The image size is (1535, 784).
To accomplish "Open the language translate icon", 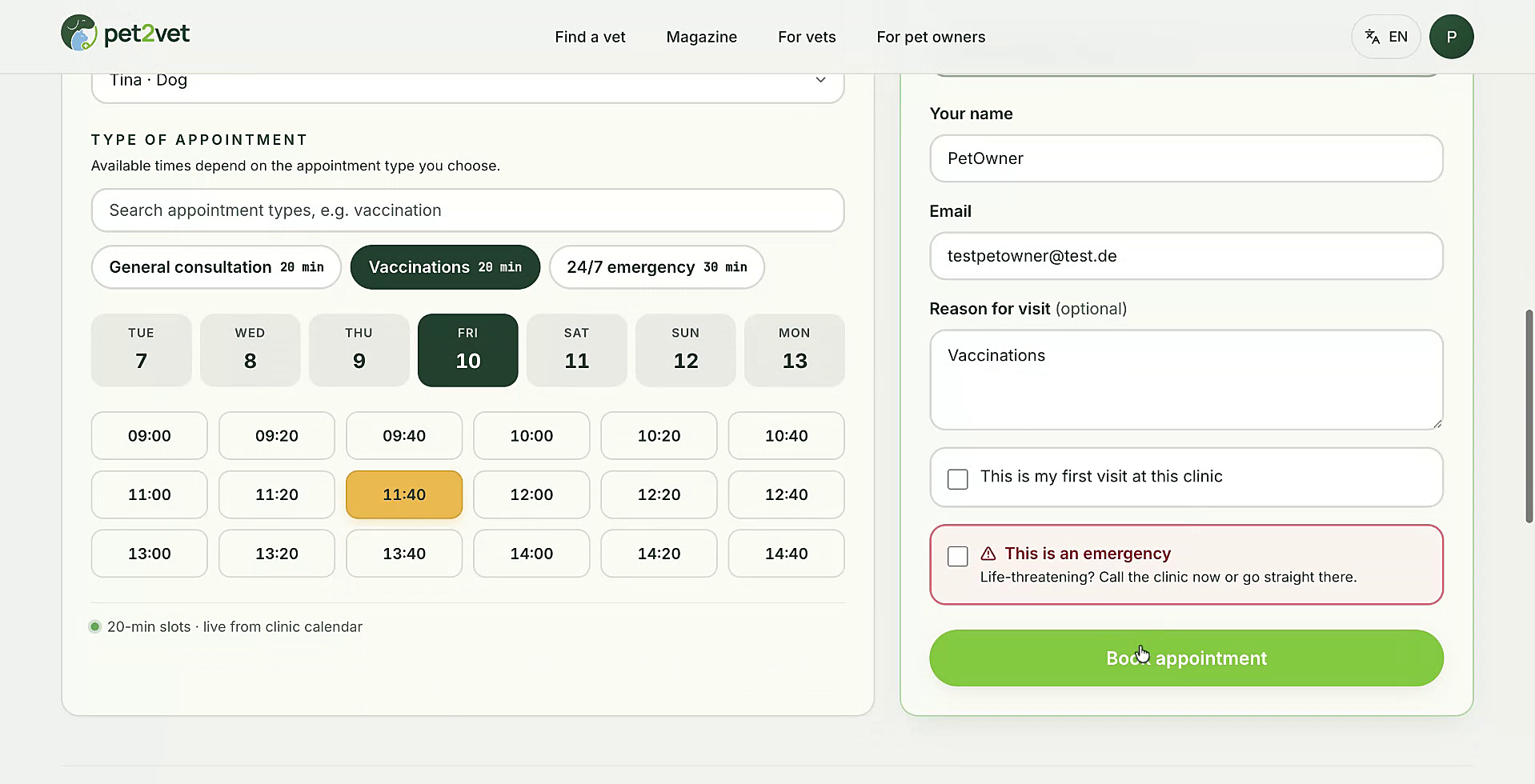I will pos(1373,37).
